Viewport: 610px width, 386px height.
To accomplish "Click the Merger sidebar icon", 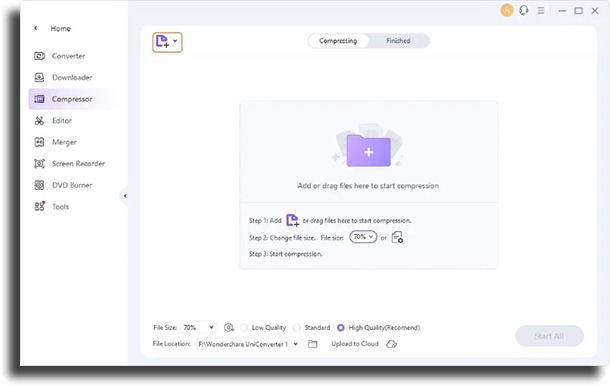I will coord(39,142).
